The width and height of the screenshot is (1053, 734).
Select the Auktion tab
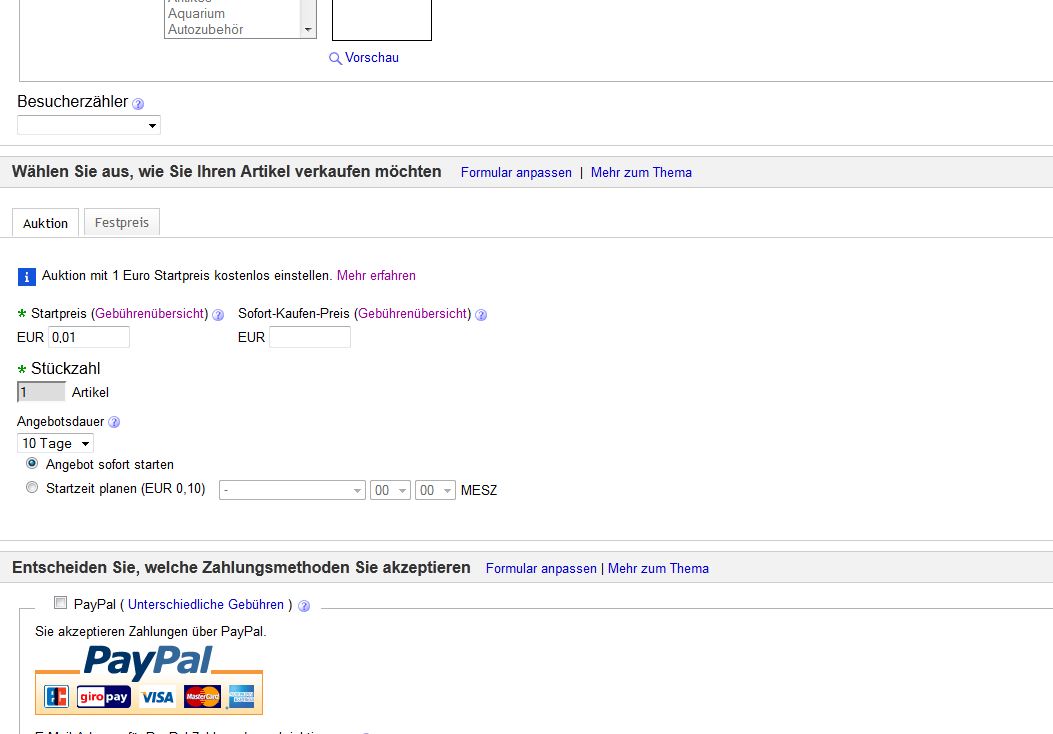tap(46, 223)
